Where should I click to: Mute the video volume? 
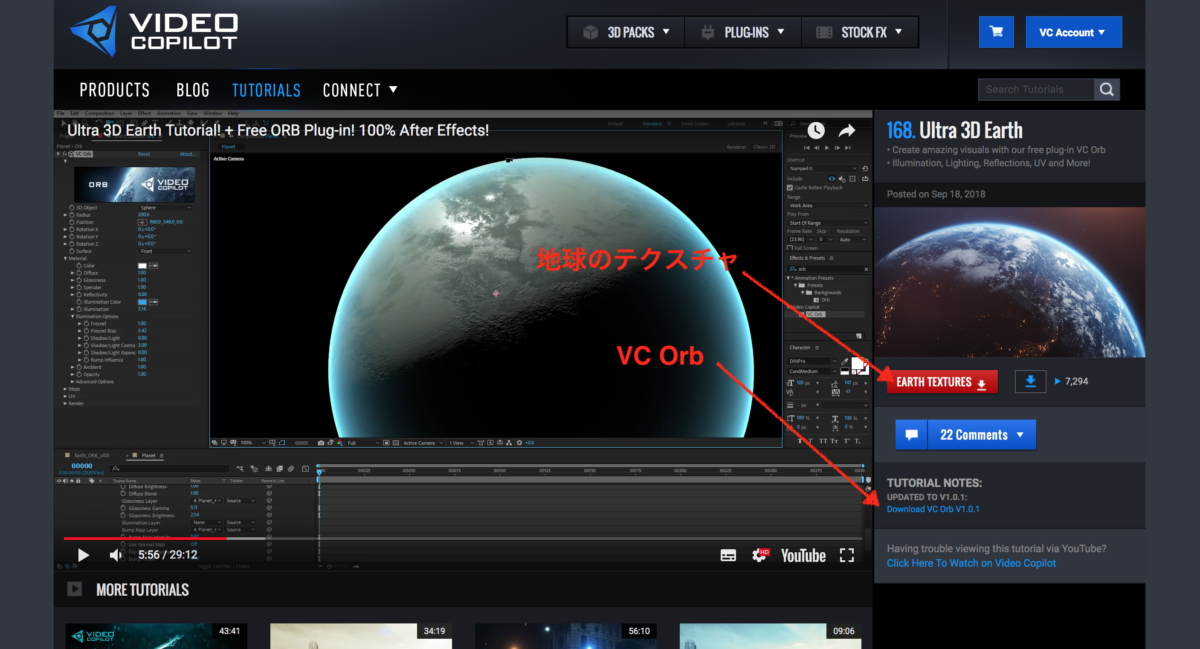[x=116, y=555]
